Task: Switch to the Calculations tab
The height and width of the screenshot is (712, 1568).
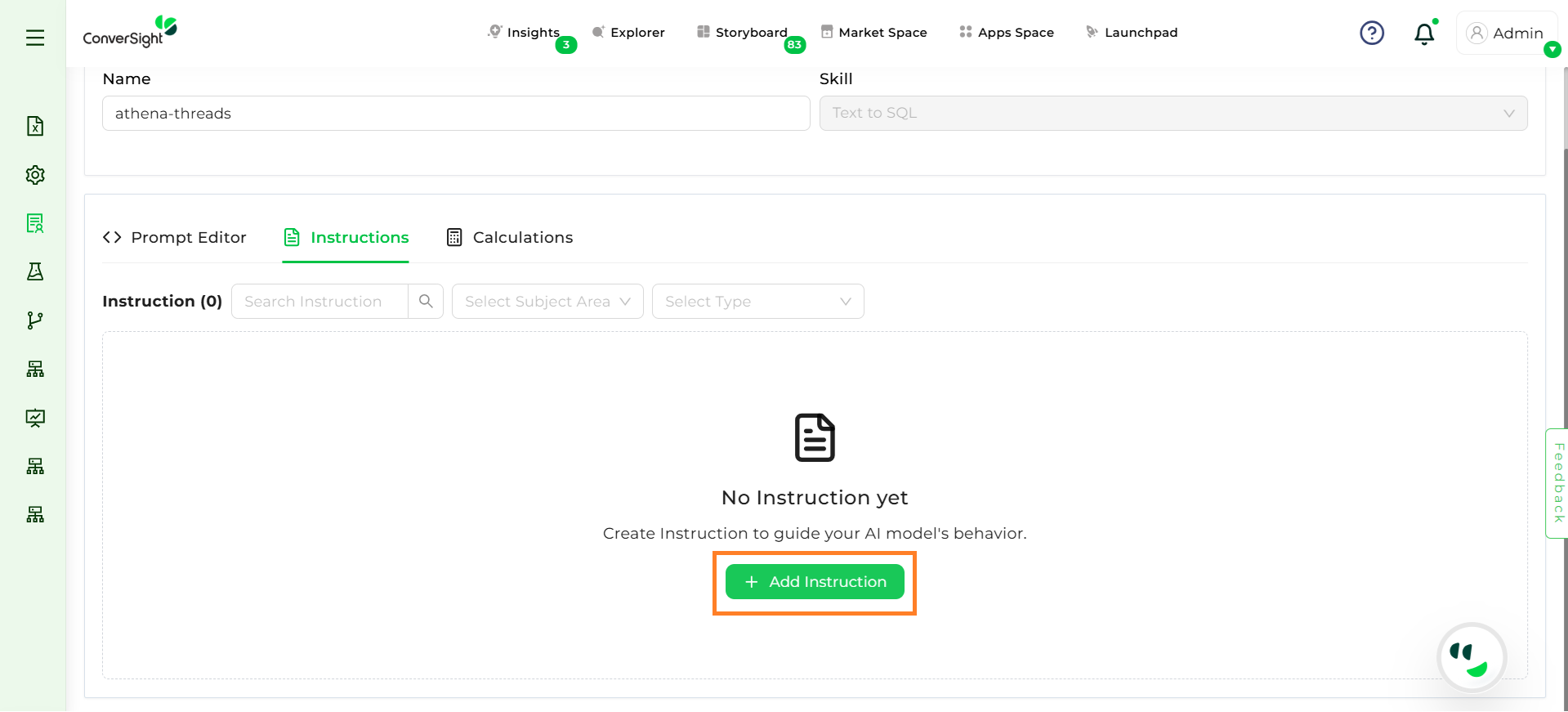Action: click(x=510, y=238)
